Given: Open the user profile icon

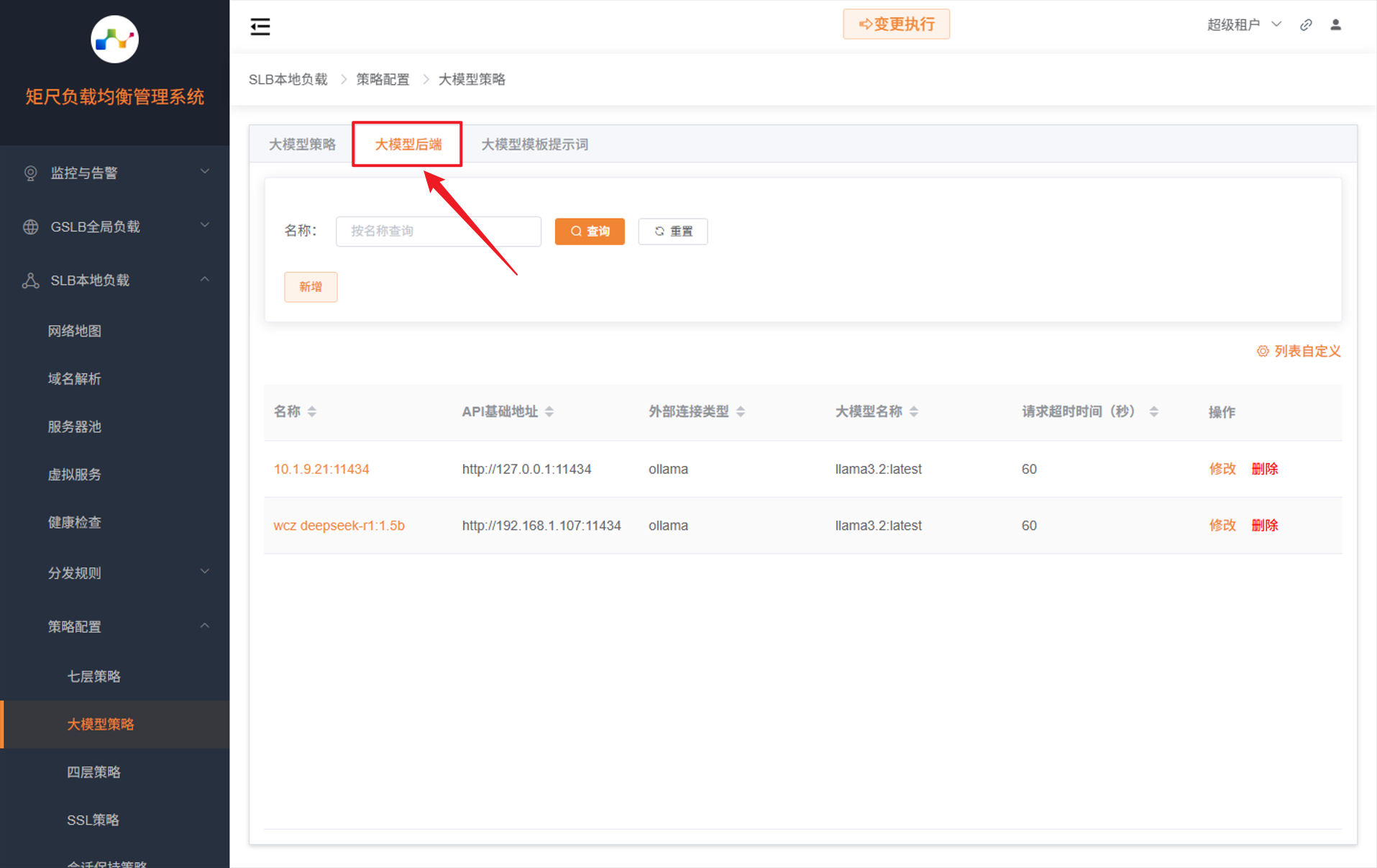Looking at the screenshot, I should point(1335,25).
